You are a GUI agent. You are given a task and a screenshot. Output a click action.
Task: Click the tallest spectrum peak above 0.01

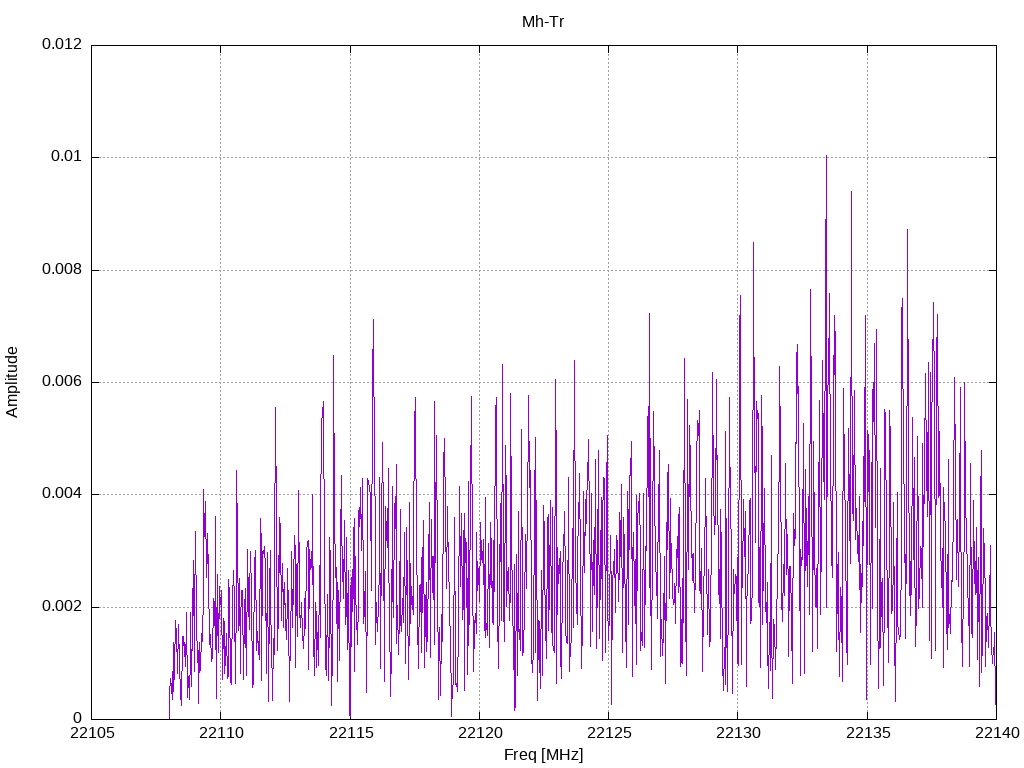826,158
